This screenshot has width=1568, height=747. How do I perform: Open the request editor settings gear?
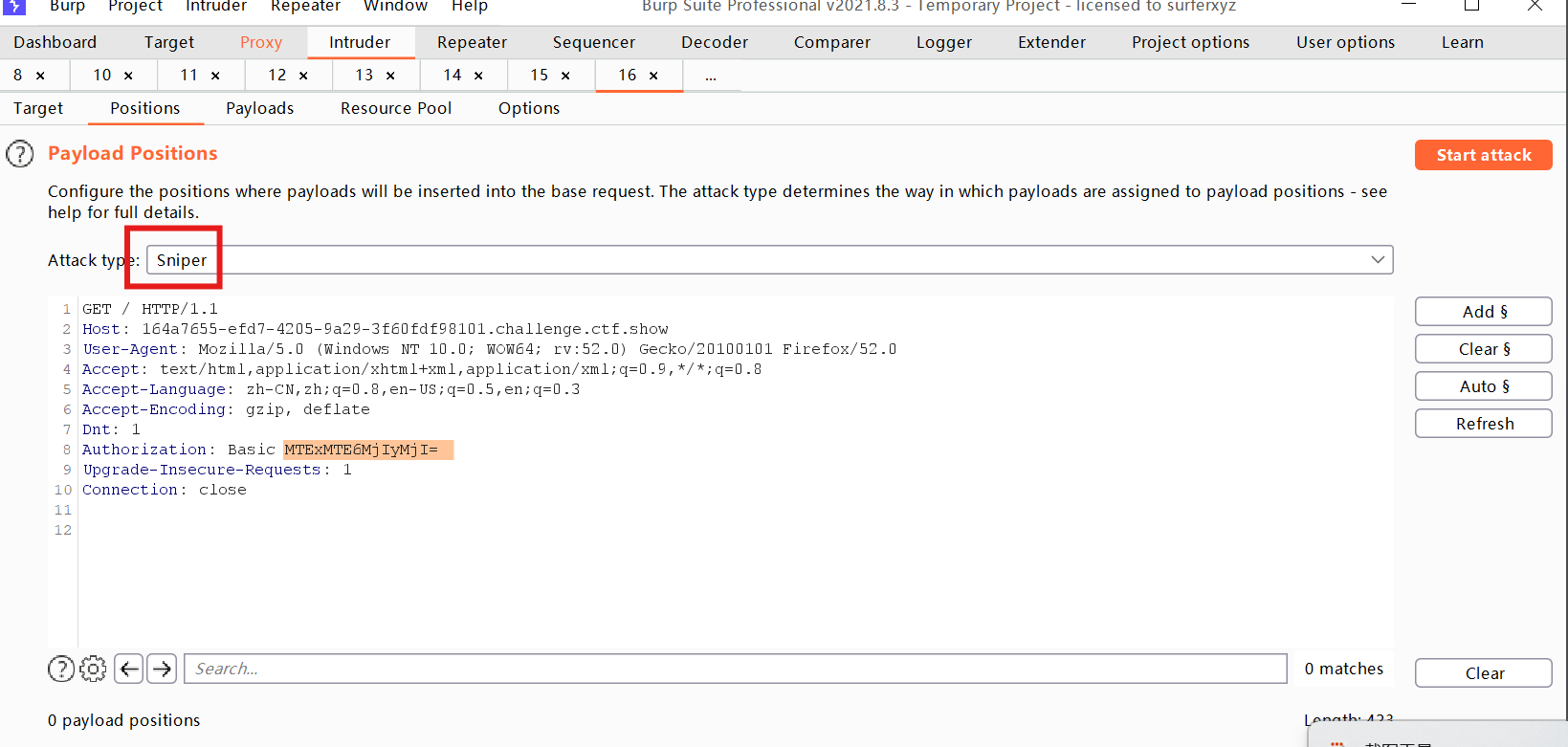(x=93, y=669)
